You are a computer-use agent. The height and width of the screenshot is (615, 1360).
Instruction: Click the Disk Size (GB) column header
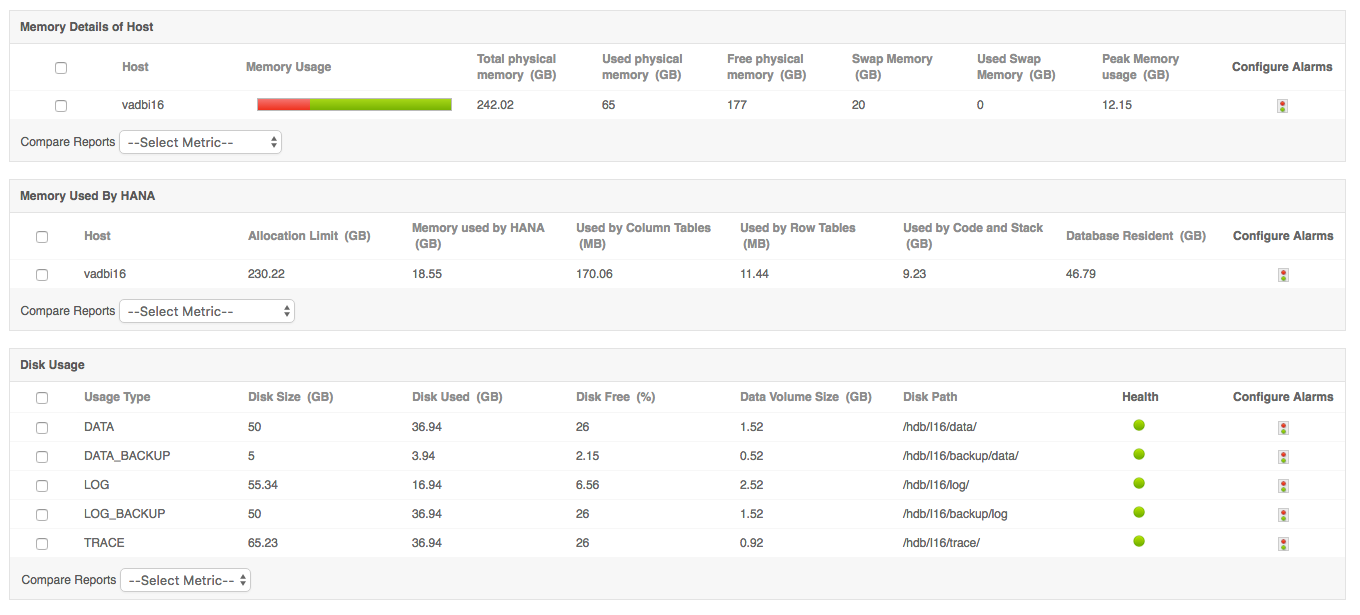coord(290,397)
